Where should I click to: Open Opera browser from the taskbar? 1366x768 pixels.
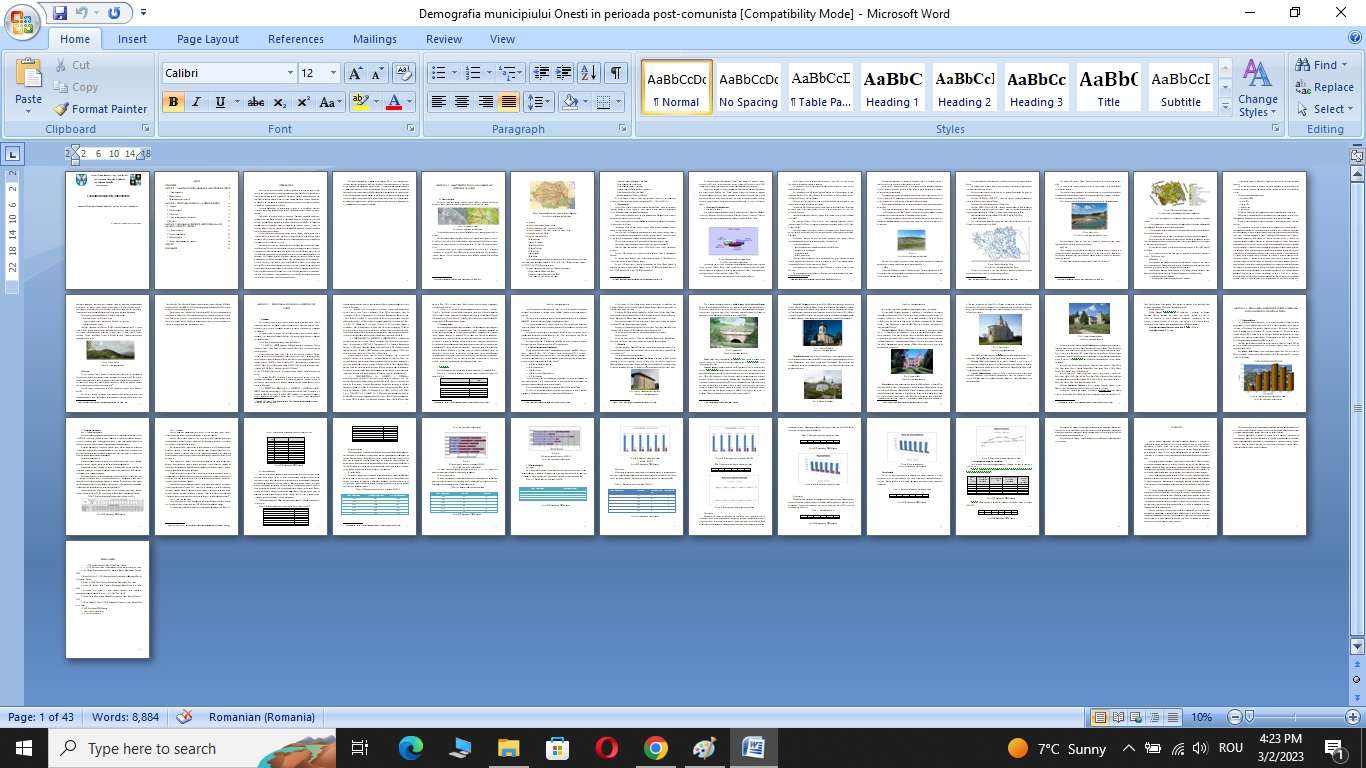pos(606,748)
